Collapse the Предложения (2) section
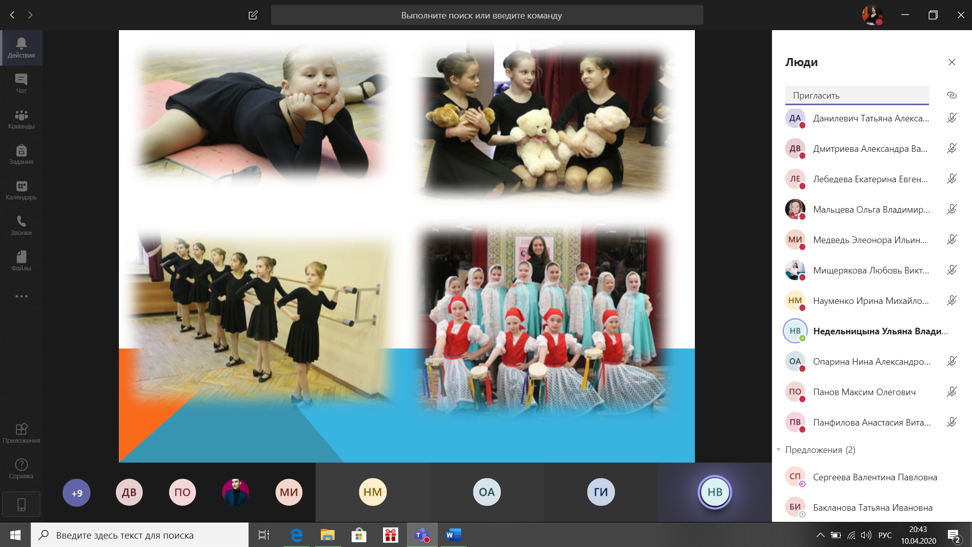Viewport: 972px width, 547px height. coord(779,450)
